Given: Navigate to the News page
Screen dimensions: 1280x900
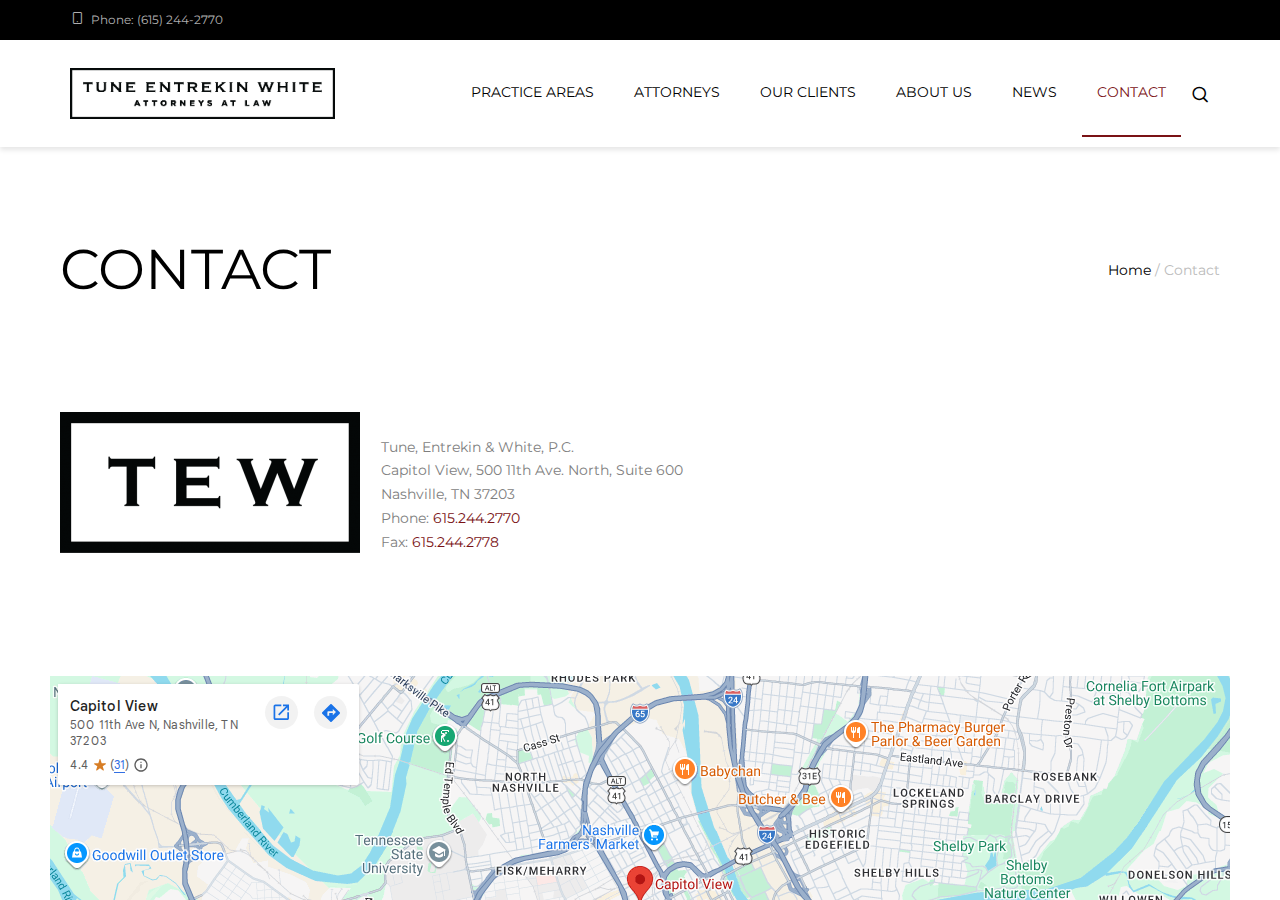Looking at the screenshot, I should 1034,92.
